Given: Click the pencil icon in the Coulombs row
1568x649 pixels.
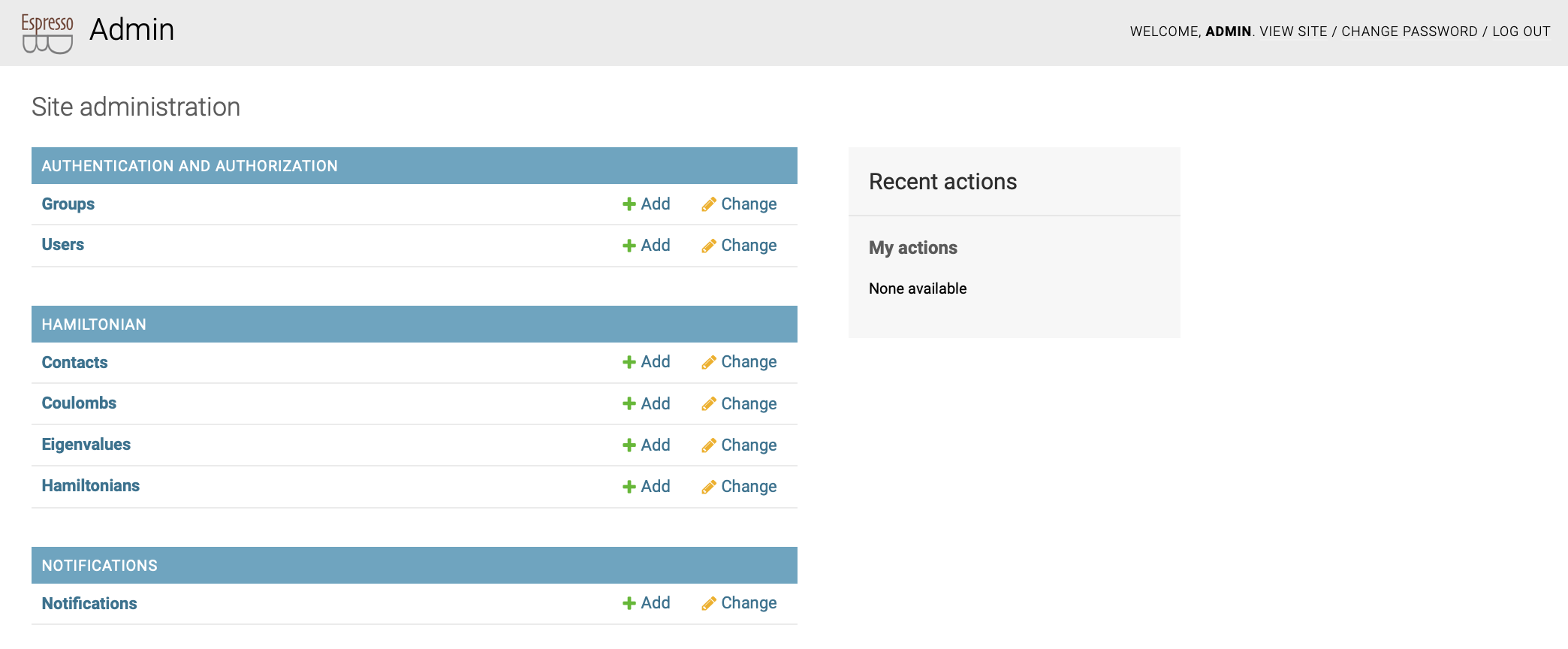Looking at the screenshot, I should coord(708,404).
